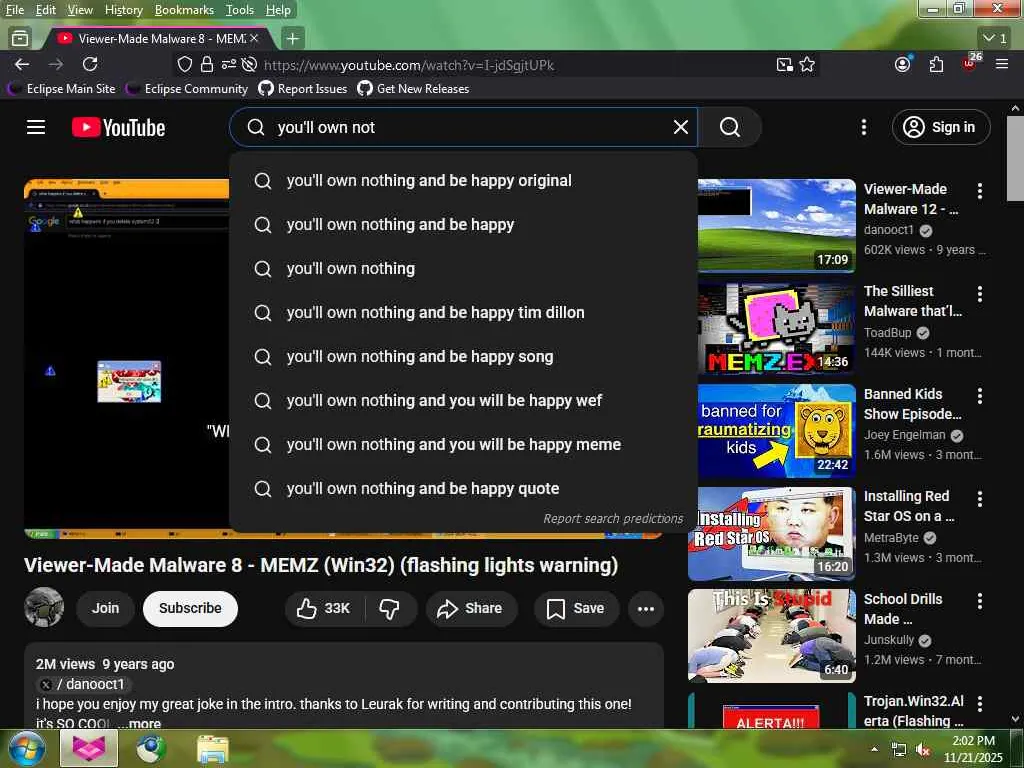This screenshot has width=1024, height=768.
Task: Select suggestion ending in 'happy quote'
Action: click(464, 488)
